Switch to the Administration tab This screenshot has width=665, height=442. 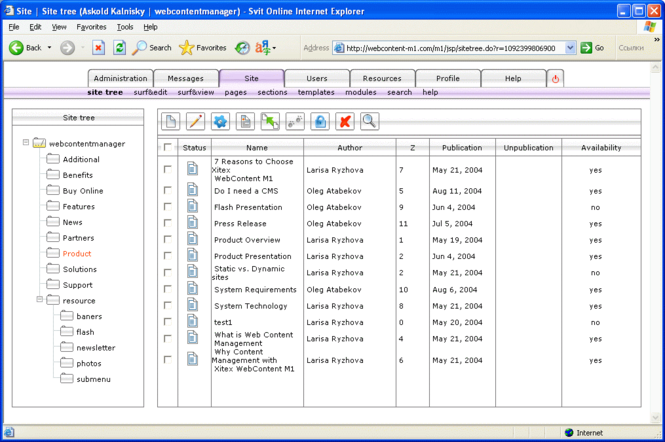(120, 78)
